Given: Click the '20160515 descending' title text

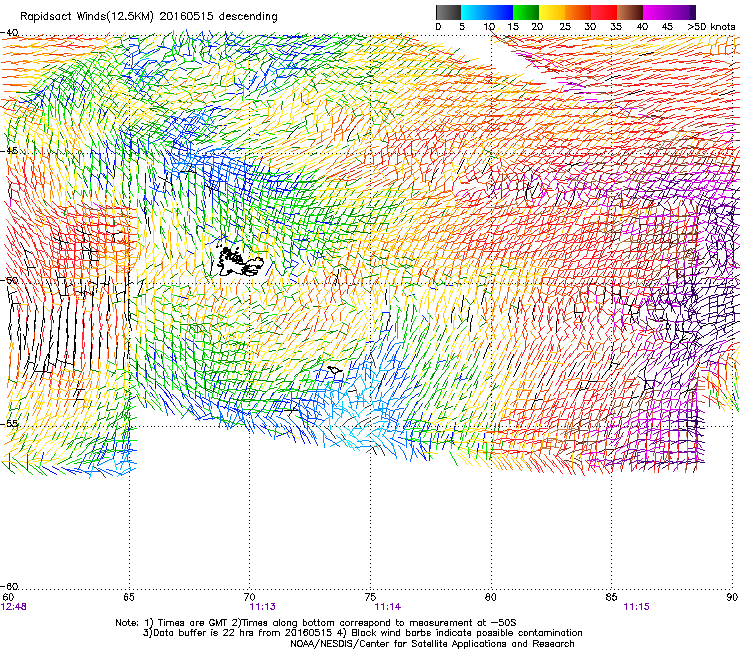Looking at the screenshot, I should click(218, 16).
